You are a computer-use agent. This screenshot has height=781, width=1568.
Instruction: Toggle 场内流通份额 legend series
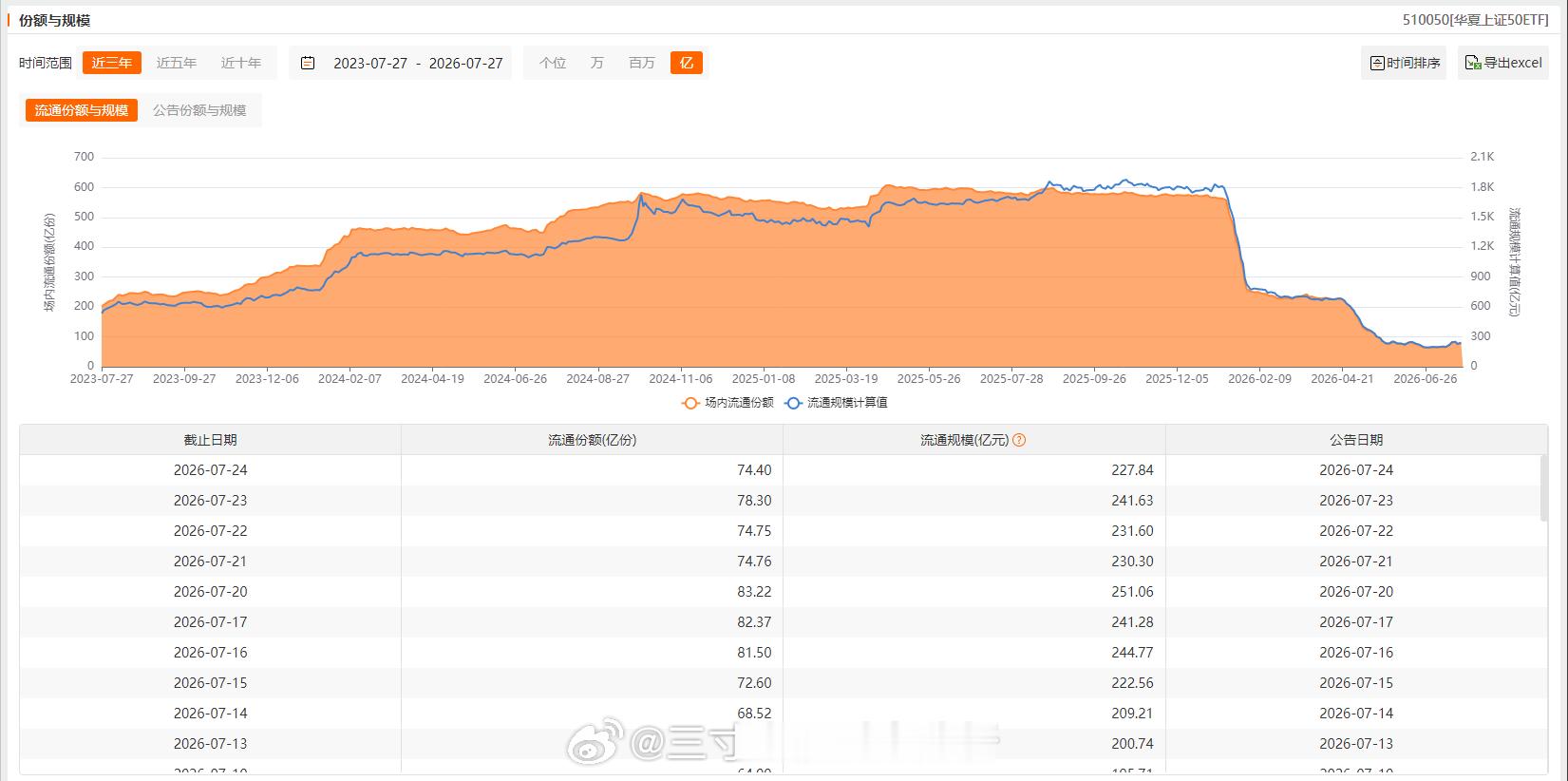(728, 403)
